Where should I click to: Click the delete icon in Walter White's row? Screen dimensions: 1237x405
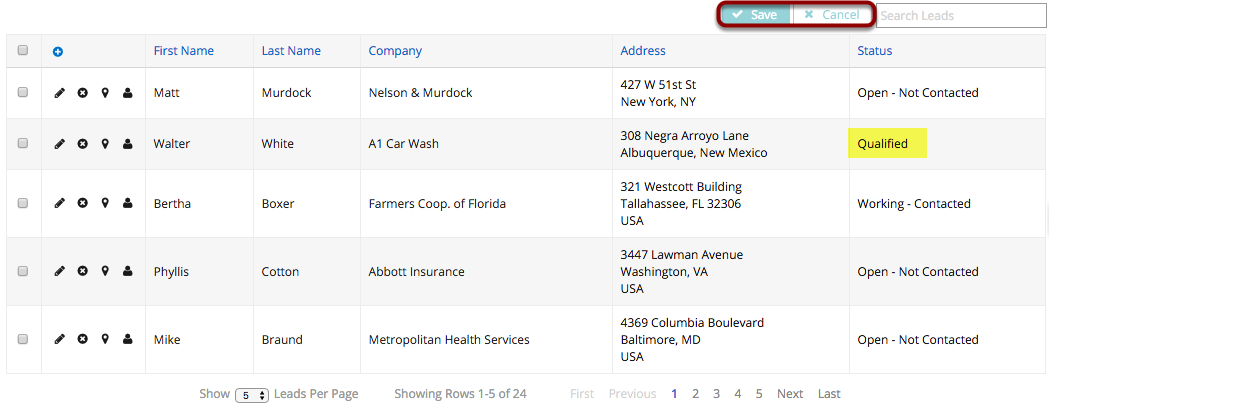coord(83,144)
